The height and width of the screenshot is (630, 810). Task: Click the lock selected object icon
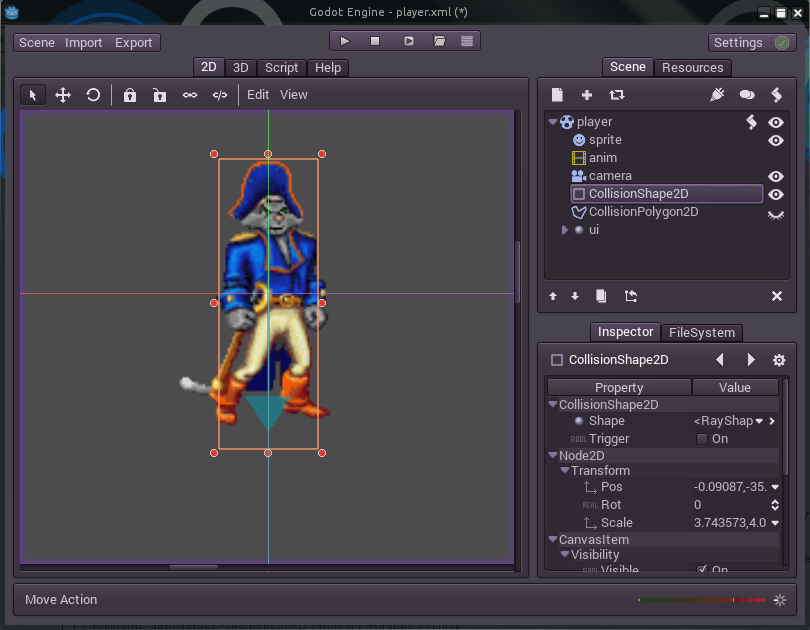[130, 95]
